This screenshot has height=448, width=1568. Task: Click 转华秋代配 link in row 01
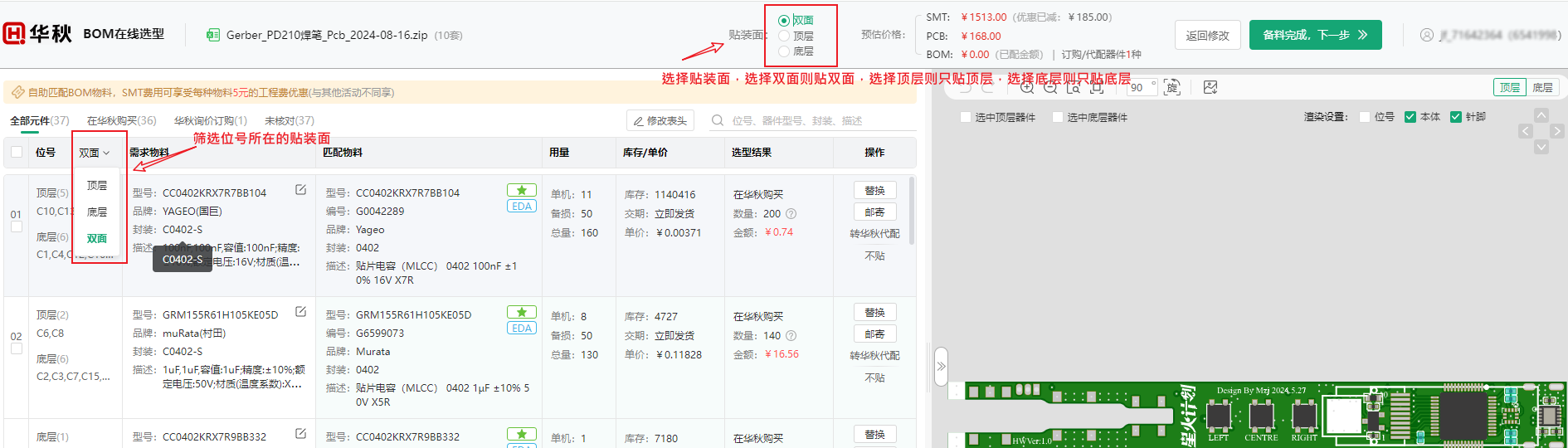click(x=874, y=234)
